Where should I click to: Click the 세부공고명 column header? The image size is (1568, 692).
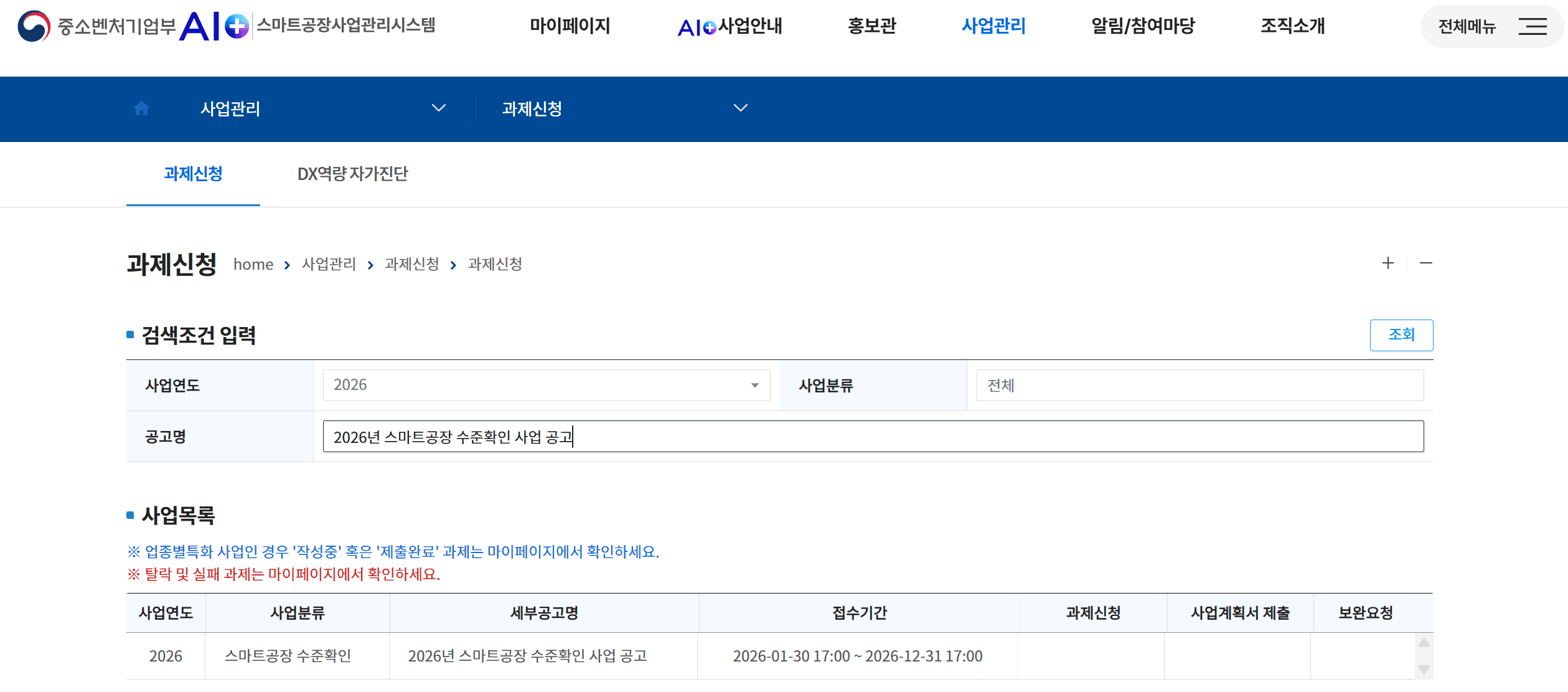click(x=544, y=613)
